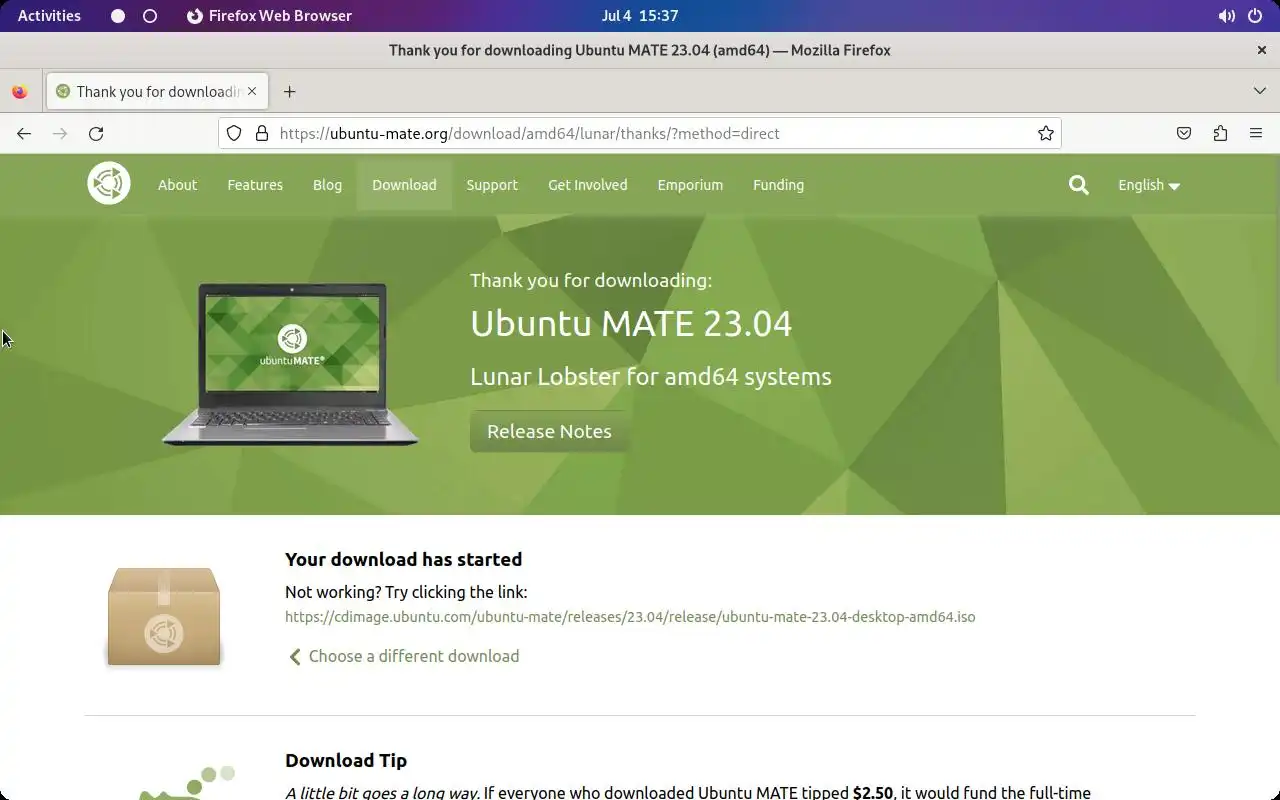1280x800 pixels.
Task: Open the Features navigation item
Action: coord(255,185)
